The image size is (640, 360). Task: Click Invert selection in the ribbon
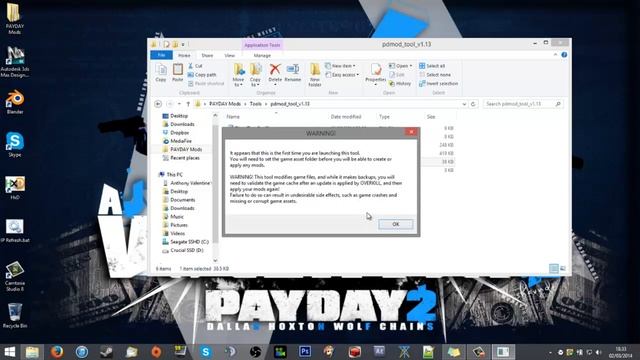tap(438, 83)
